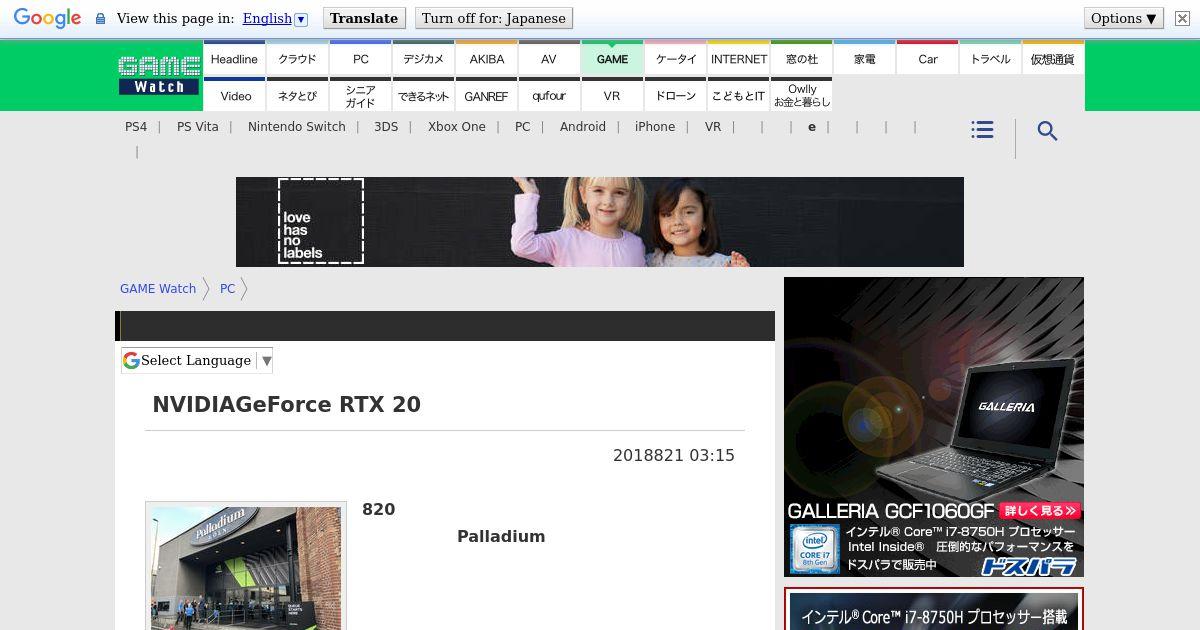Click the 詳しく見る button in GALLERIA ad
The image size is (1200, 630).
(1040, 510)
